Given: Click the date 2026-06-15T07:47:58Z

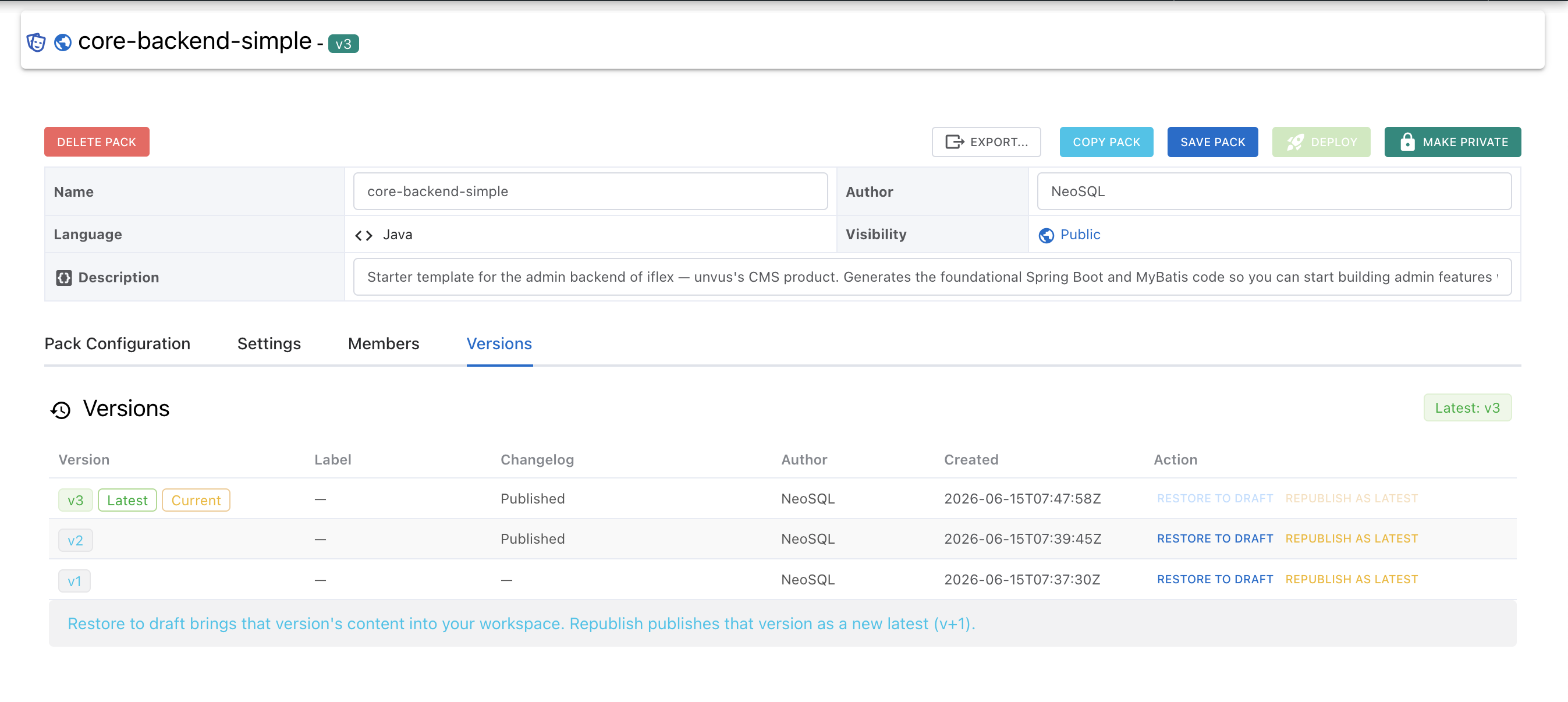Looking at the screenshot, I should (x=1023, y=499).
